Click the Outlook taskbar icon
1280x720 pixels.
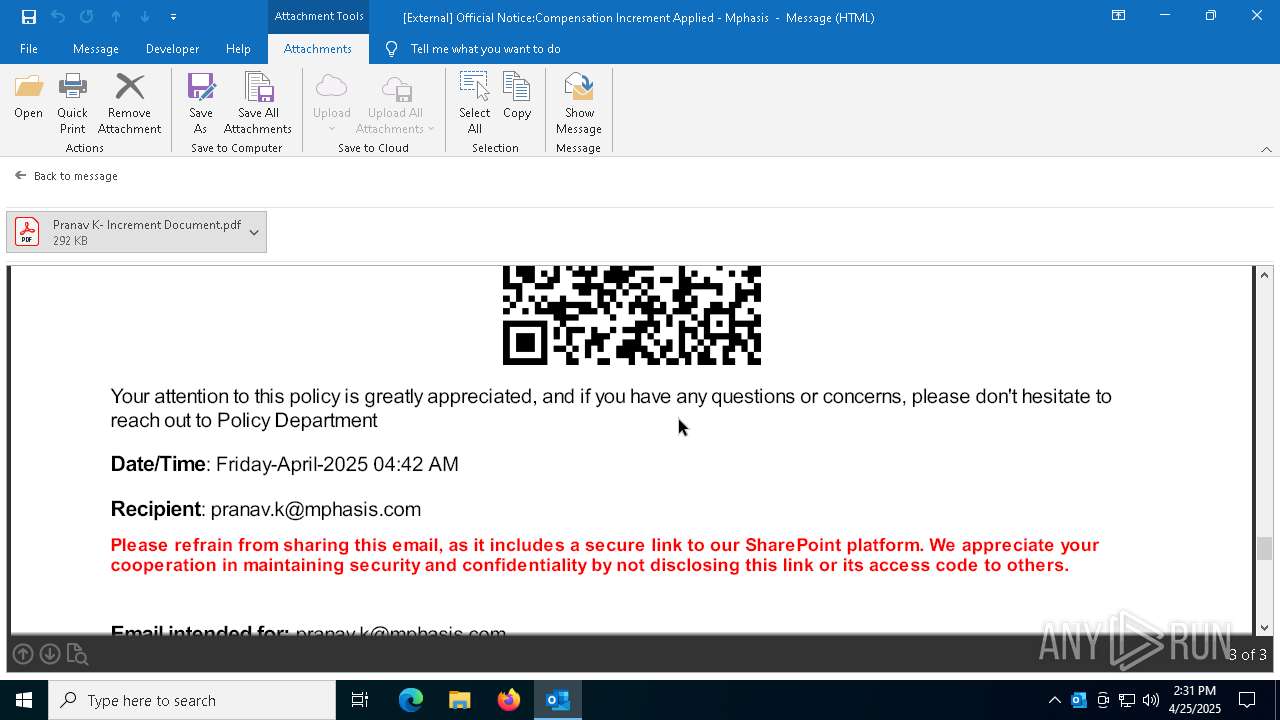558,700
